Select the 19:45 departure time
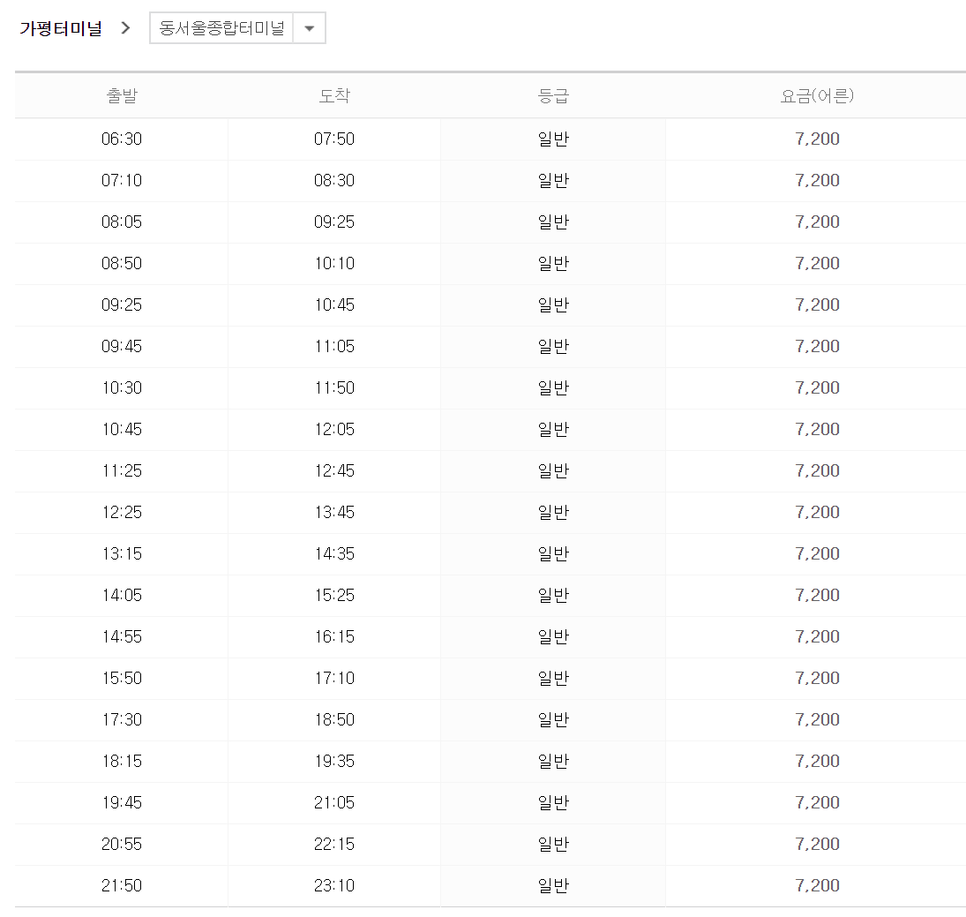 (x=121, y=802)
